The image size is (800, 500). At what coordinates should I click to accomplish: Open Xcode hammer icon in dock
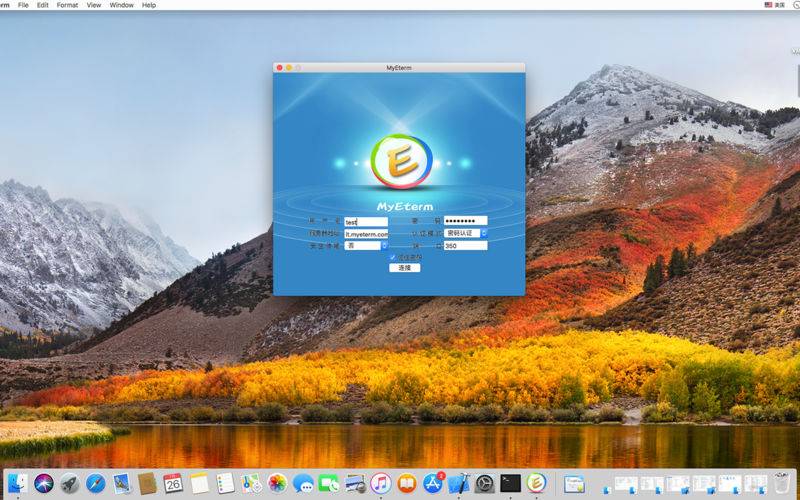pyautogui.click(x=459, y=483)
